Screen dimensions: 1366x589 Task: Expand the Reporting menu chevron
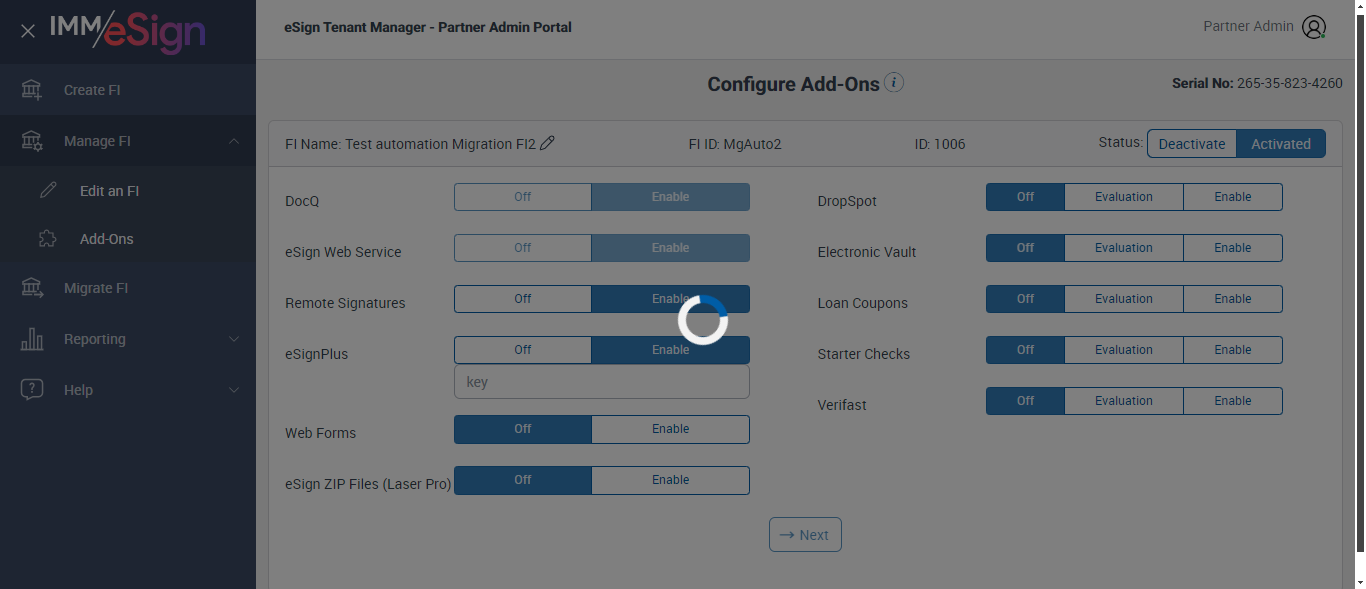234,339
